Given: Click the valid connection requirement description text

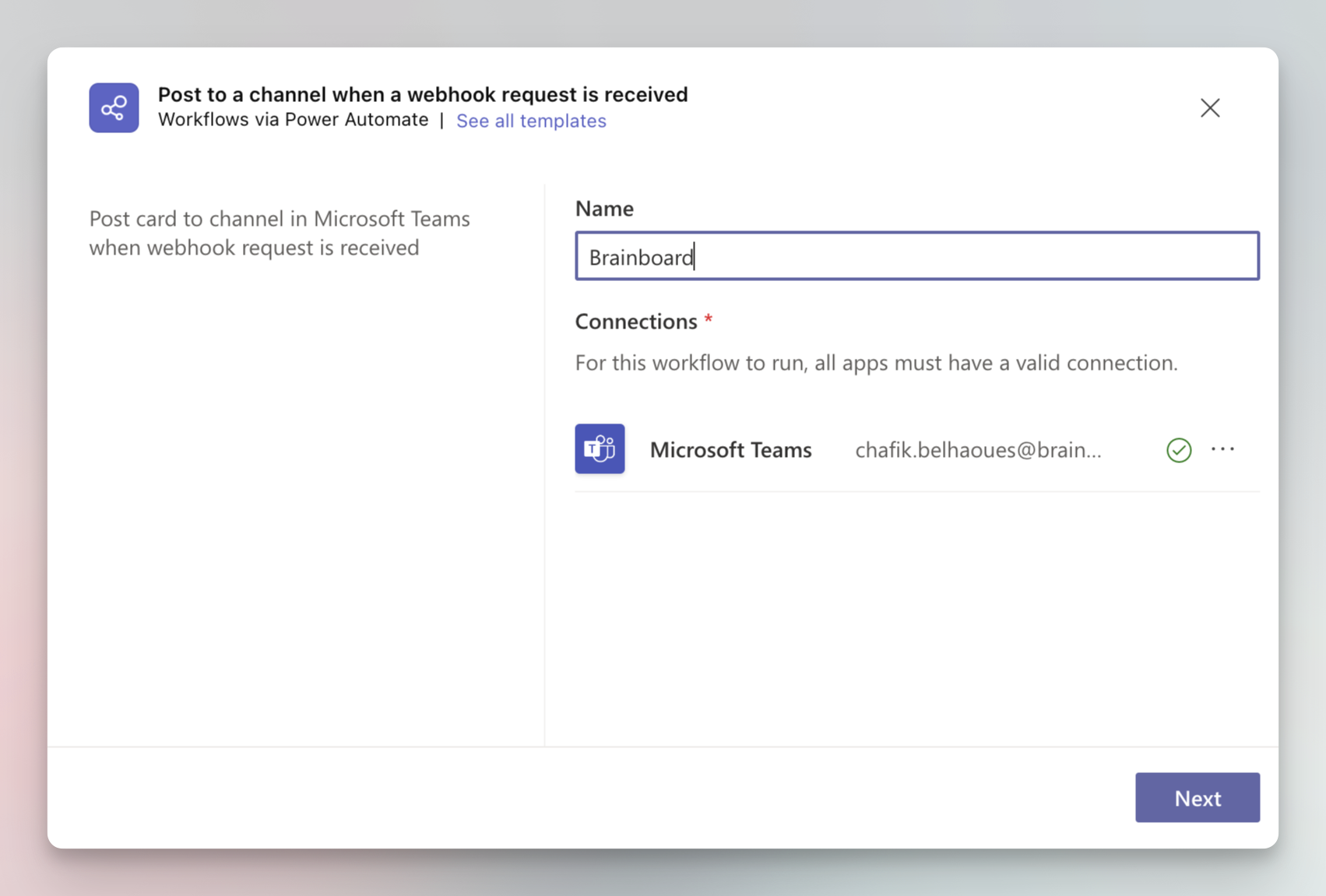Looking at the screenshot, I should [x=876, y=363].
